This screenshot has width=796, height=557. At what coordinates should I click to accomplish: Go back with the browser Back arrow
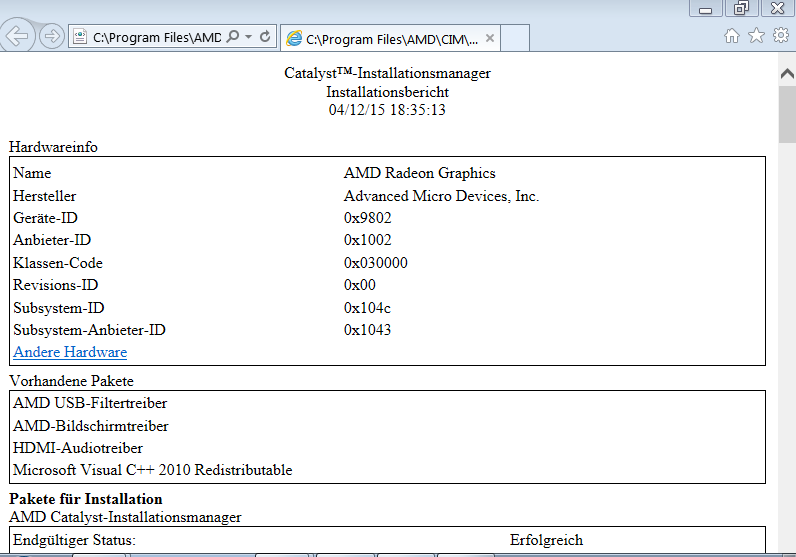coord(17,36)
